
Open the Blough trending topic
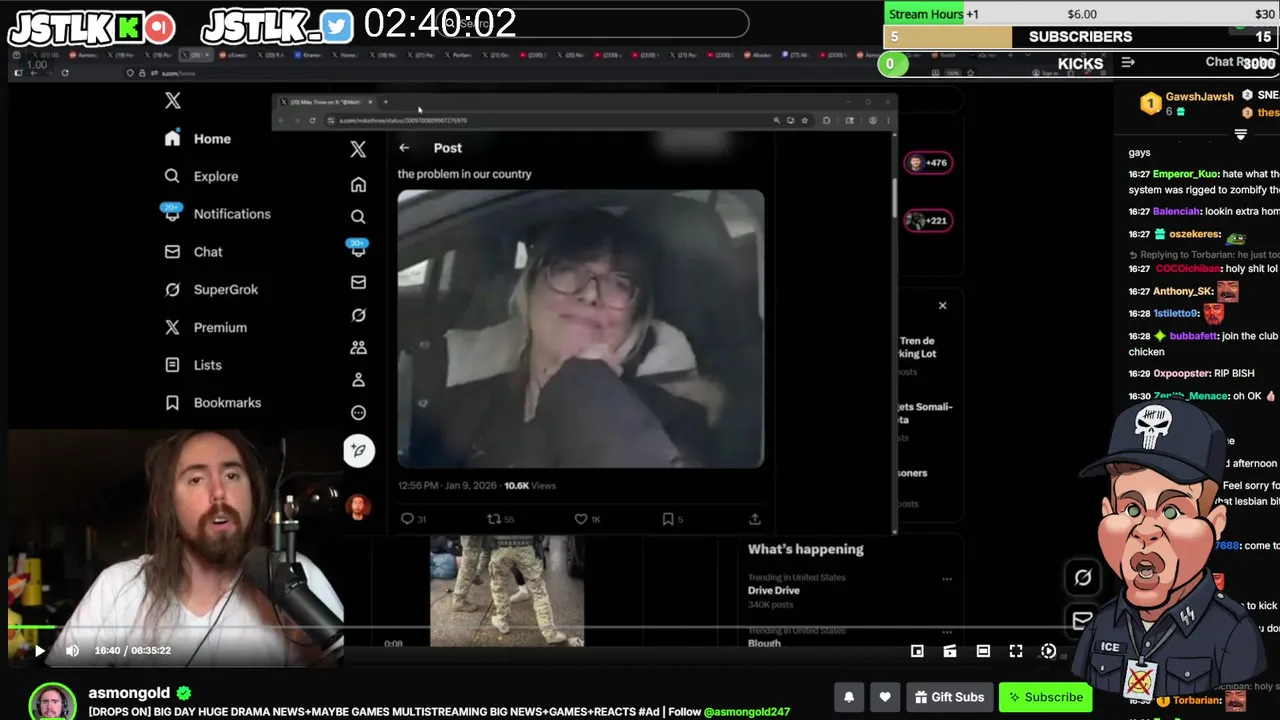pos(764,643)
